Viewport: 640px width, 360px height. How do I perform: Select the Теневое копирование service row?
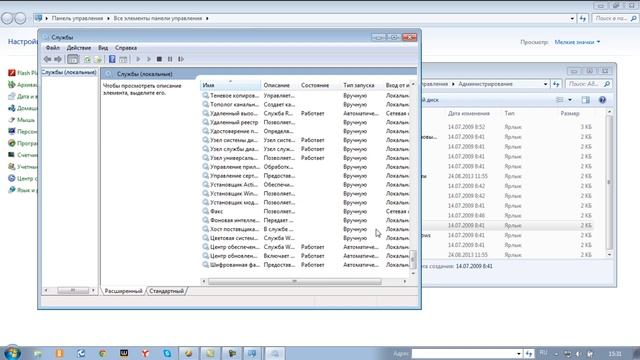click(305, 96)
